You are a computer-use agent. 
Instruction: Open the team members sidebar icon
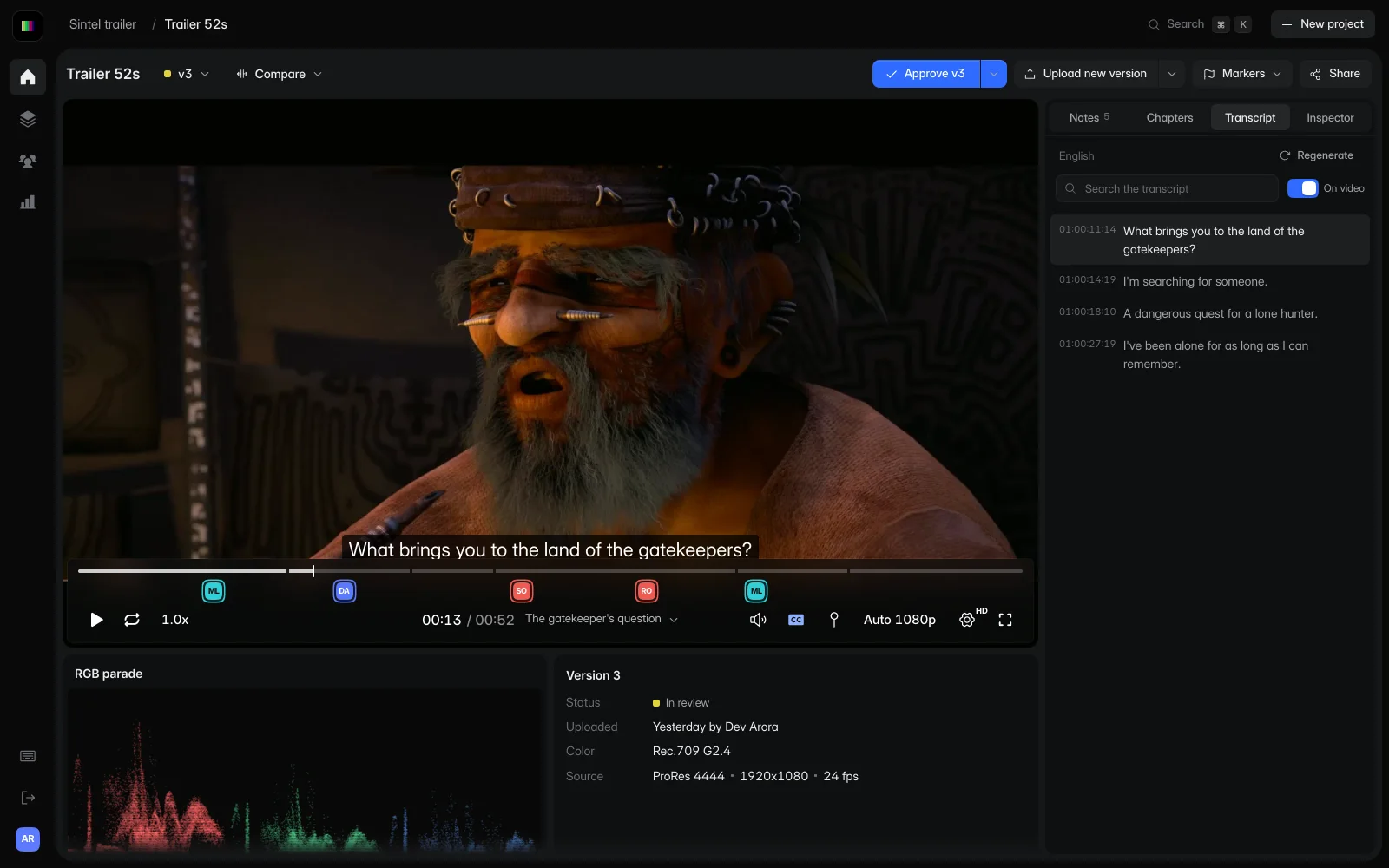28,161
